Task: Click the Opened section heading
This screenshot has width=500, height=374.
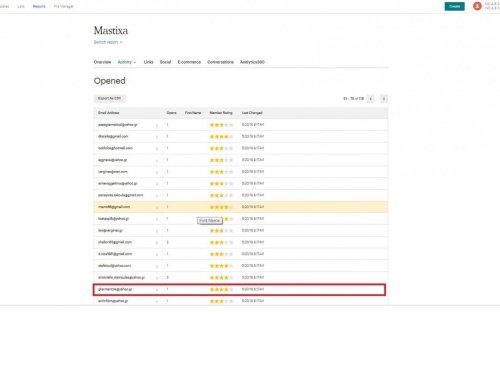Action: coord(110,81)
